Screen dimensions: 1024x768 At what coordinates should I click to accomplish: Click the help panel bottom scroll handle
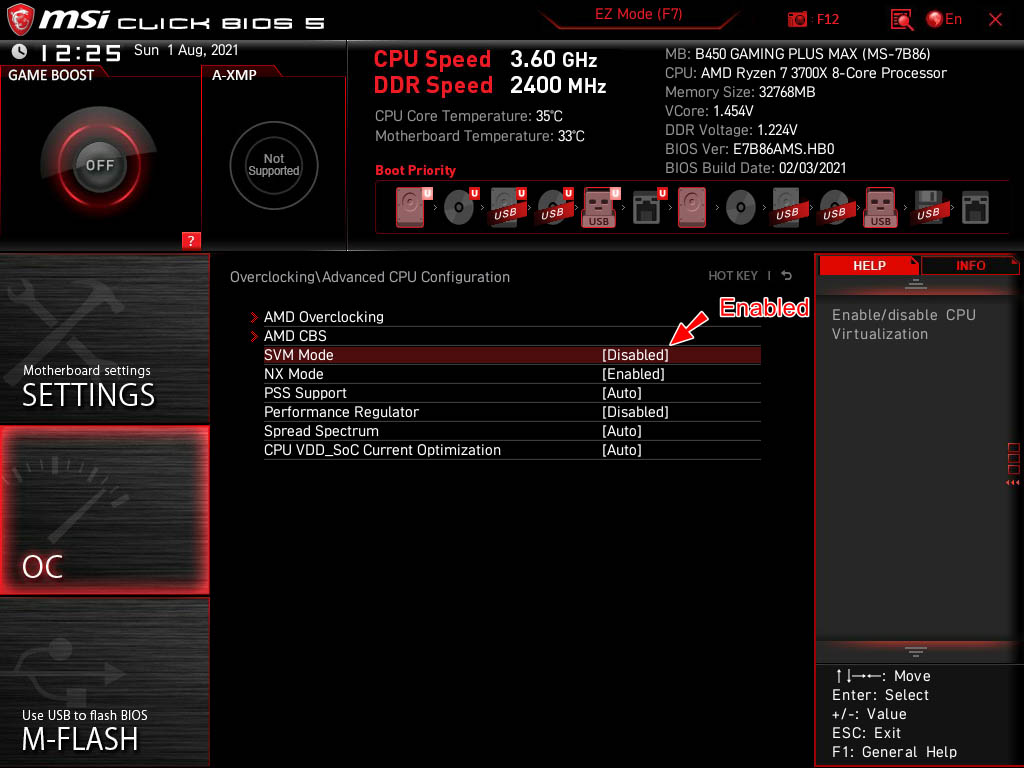(x=916, y=652)
